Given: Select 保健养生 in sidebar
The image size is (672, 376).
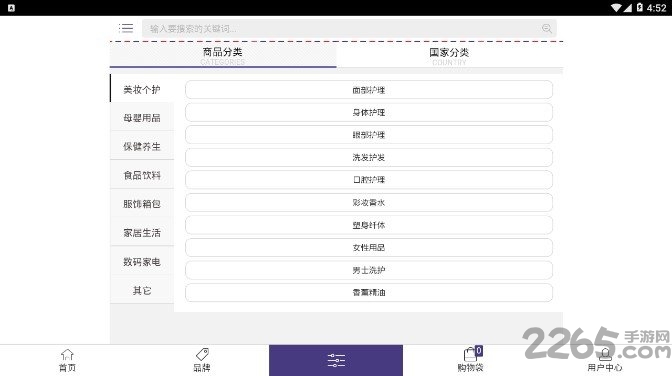Looking at the screenshot, I should coord(142,146).
